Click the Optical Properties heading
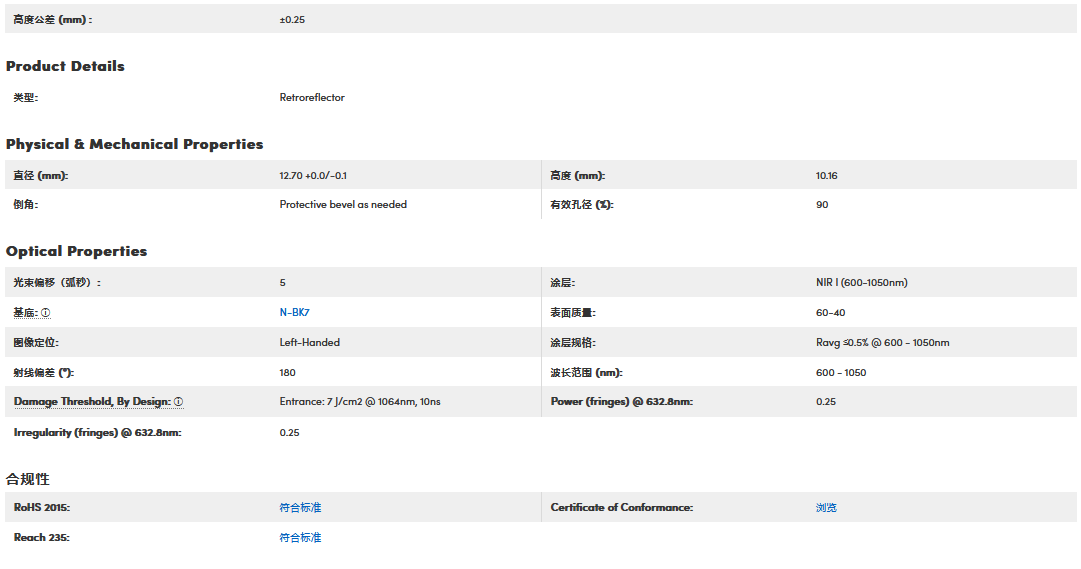The width and height of the screenshot is (1081, 569). point(76,251)
